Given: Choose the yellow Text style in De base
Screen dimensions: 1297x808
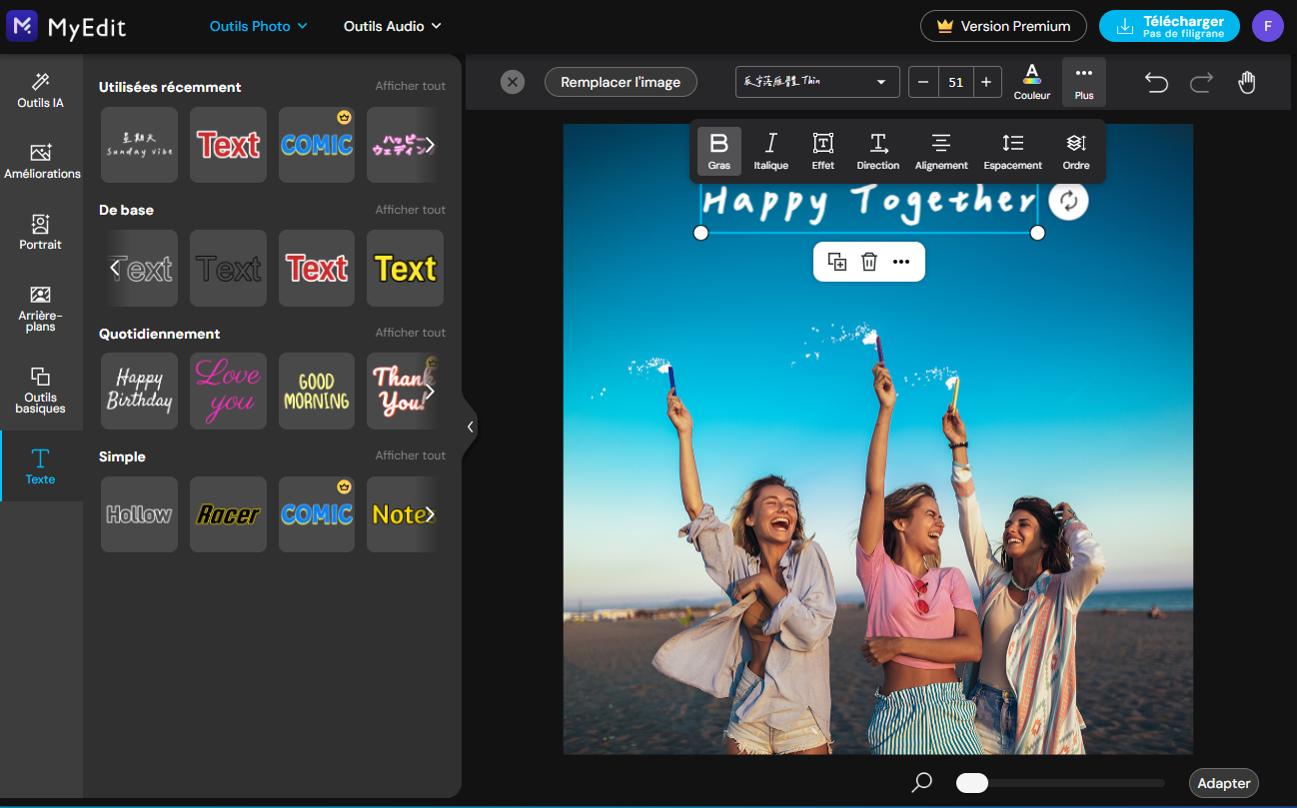Looking at the screenshot, I should (405, 268).
